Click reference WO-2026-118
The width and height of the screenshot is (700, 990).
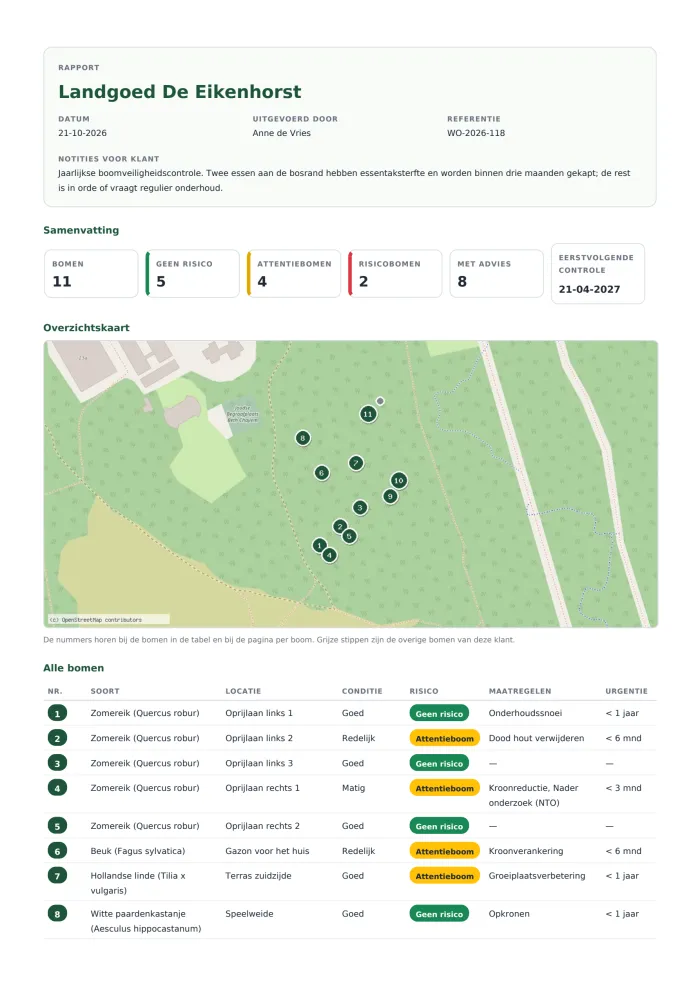[x=476, y=133]
